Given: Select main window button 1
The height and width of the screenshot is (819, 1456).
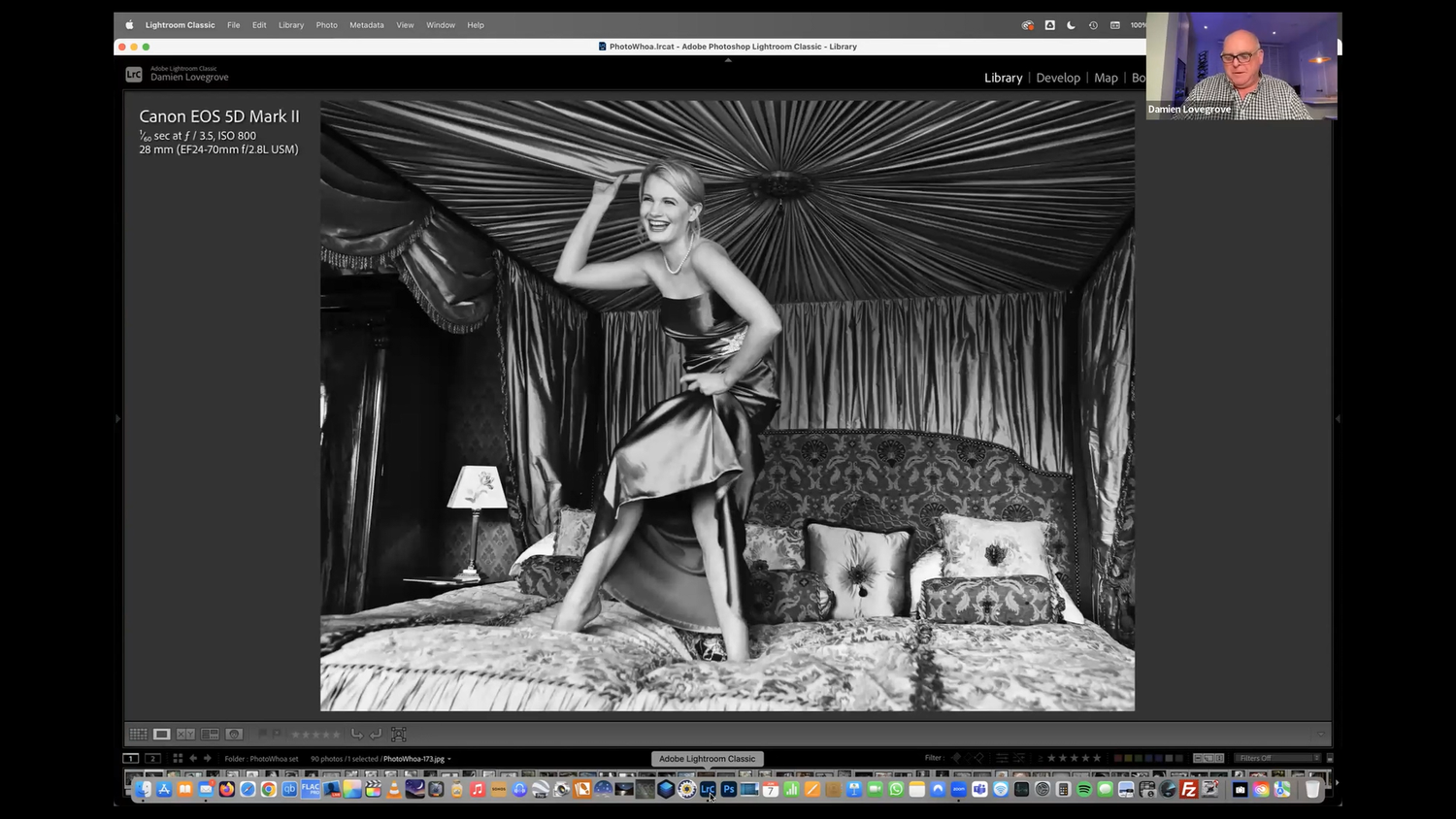Looking at the screenshot, I should (x=131, y=758).
